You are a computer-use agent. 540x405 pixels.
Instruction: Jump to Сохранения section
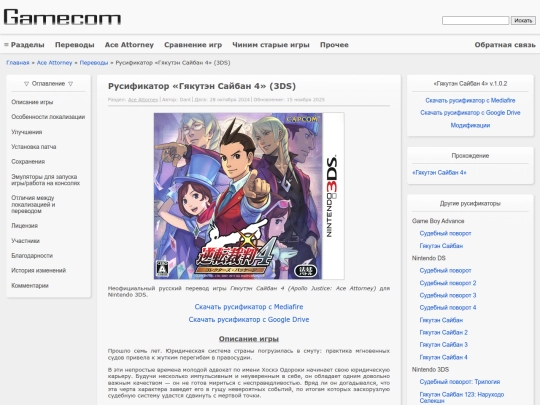coord(28,162)
